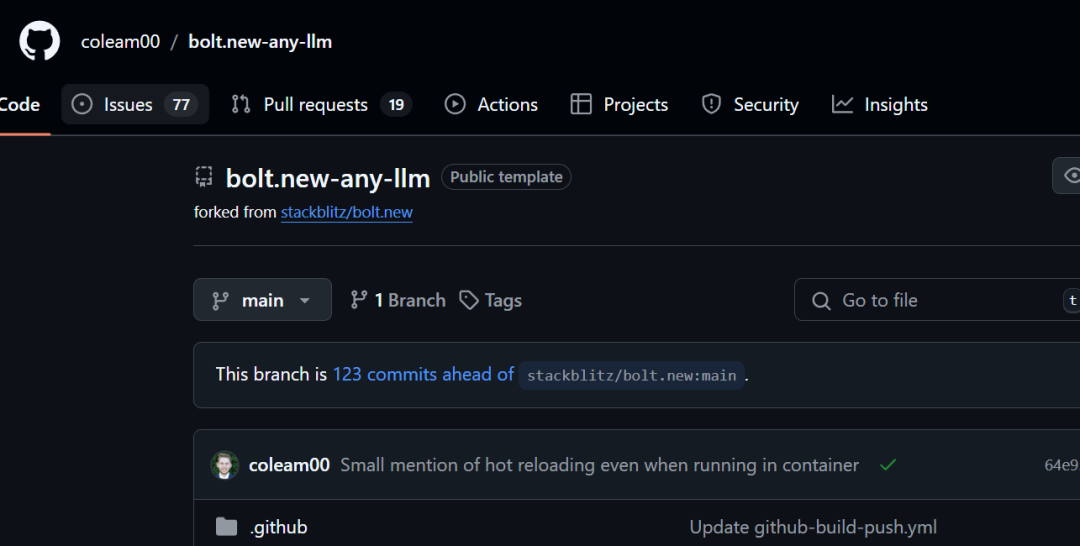View the Insights tab
The image size is (1080, 546).
pos(880,105)
